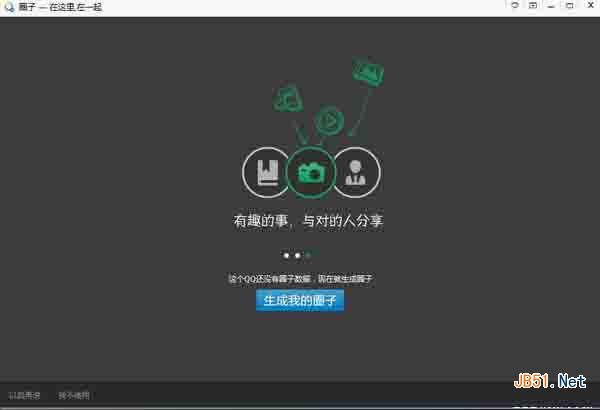Click the blue 生成我的圈子 button

pyautogui.click(x=300, y=301)
